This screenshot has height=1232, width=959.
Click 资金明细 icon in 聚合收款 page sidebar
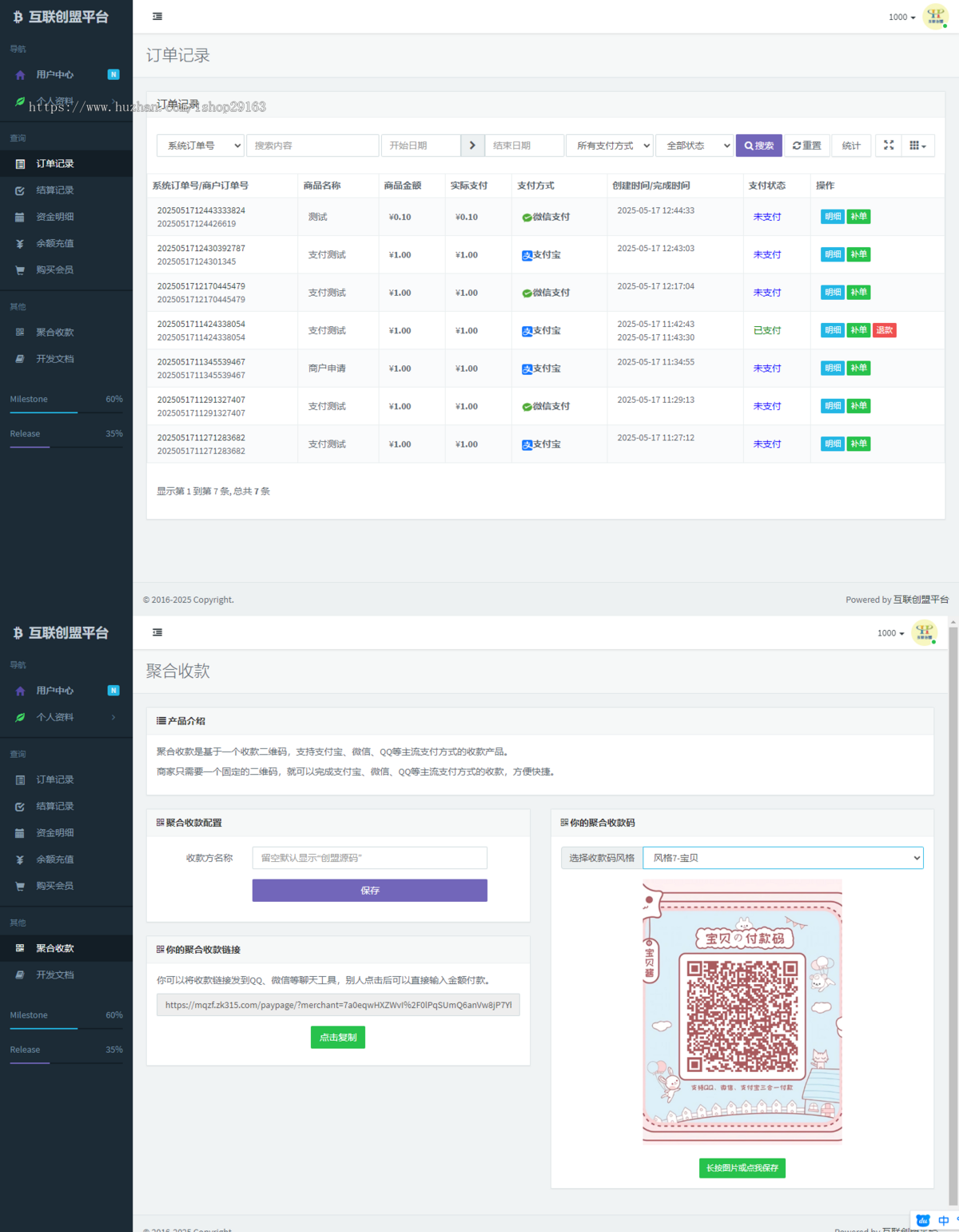(x=20, y=833)
